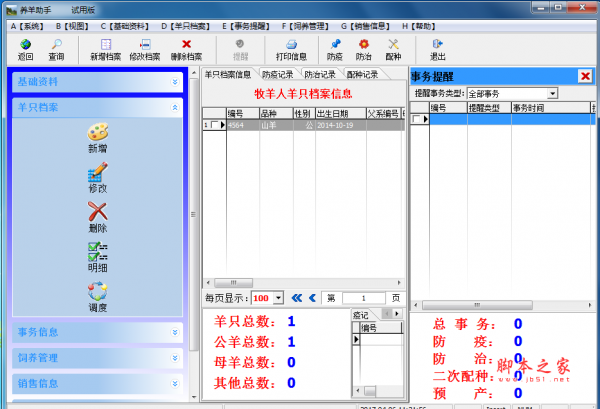Switch to the 防治记录 tab

coord(320,74)
